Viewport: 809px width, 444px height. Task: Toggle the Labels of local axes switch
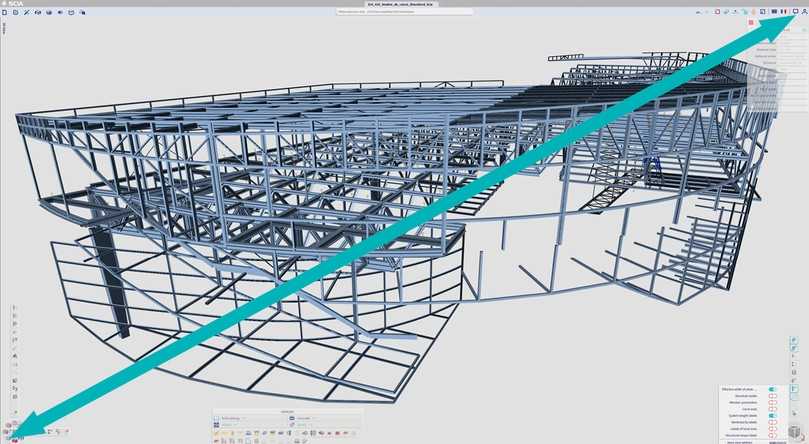(x=772, y=428)
